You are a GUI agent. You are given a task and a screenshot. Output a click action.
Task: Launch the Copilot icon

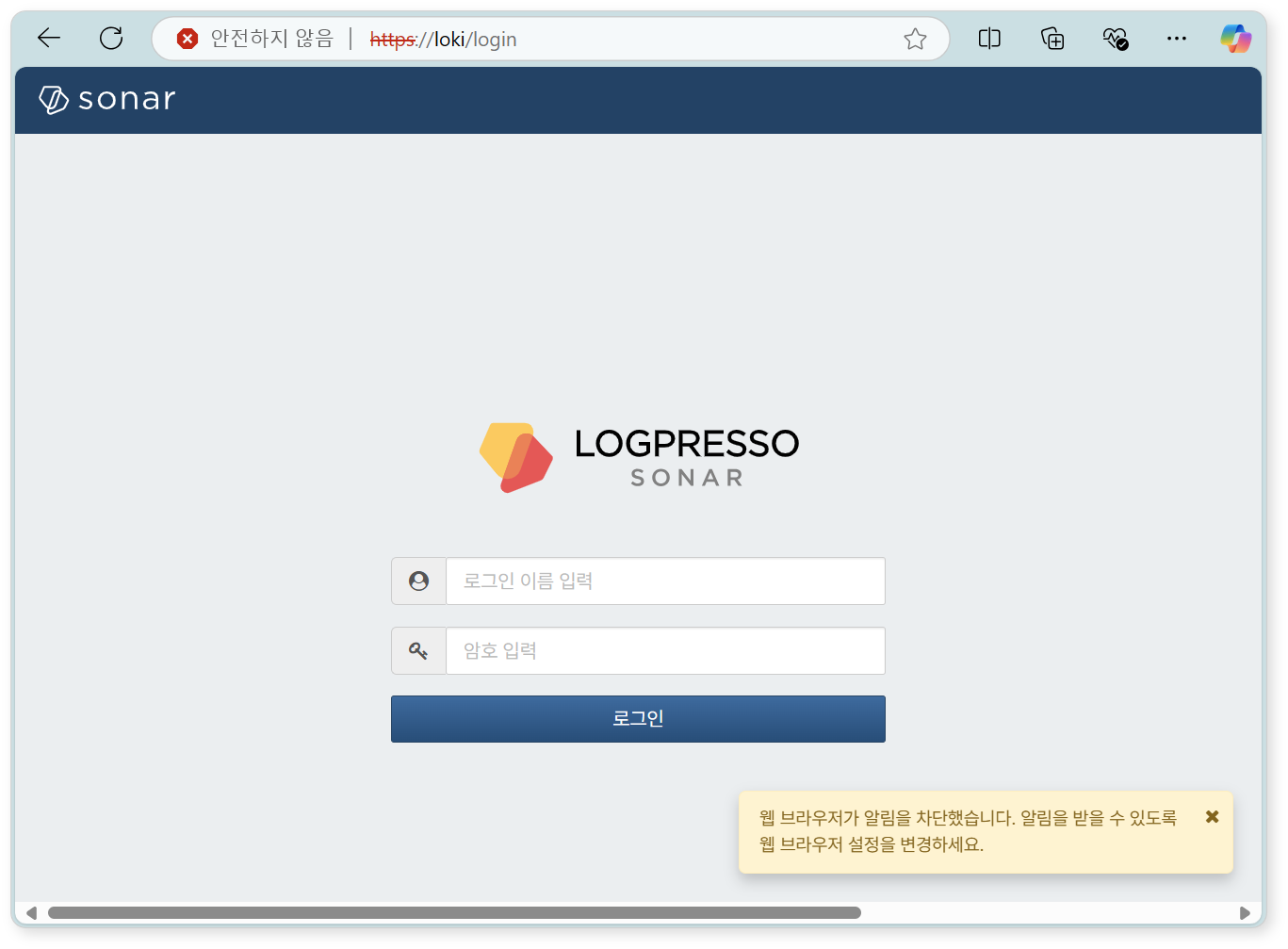[1236, 39]
